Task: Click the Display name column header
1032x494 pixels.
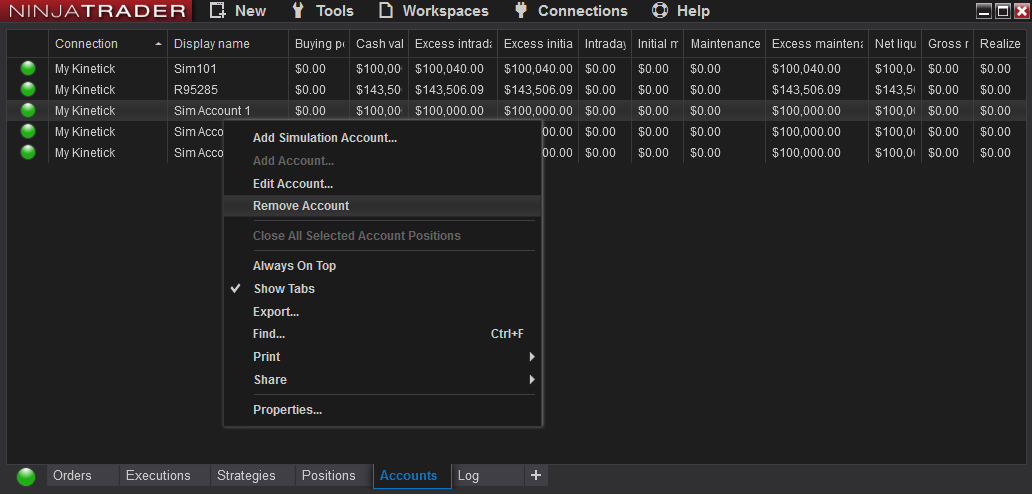Action: 228,43
